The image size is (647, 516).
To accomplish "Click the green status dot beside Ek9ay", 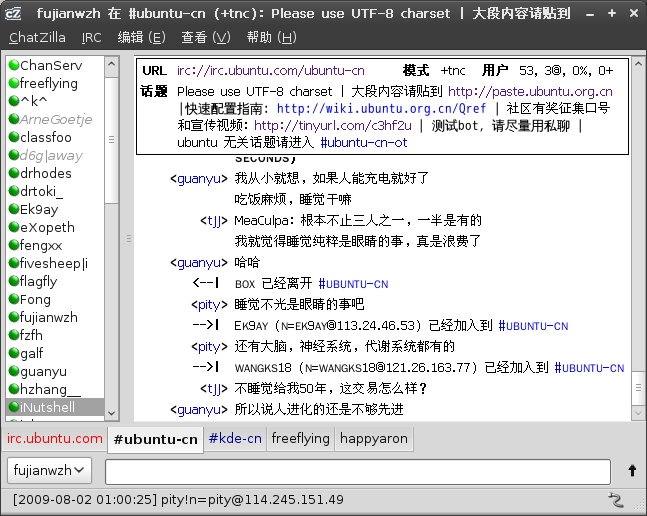I will [x=14, y=209].
